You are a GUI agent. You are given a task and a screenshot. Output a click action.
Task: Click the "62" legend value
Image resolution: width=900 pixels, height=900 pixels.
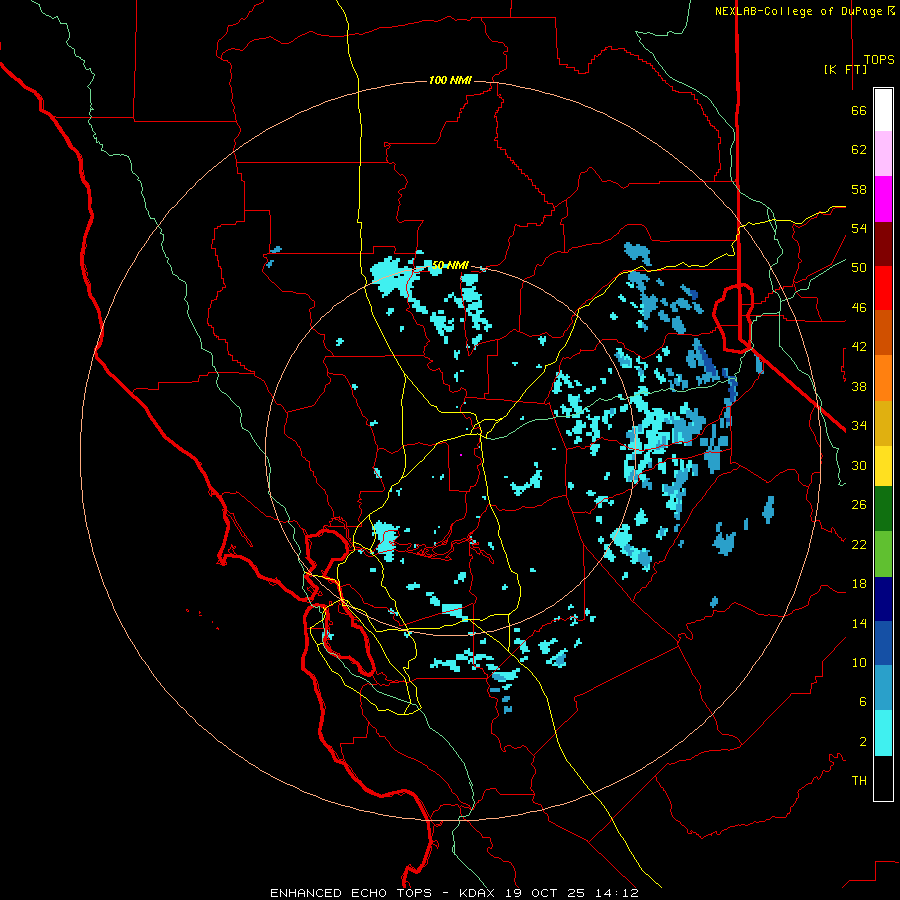coord(859,150)
